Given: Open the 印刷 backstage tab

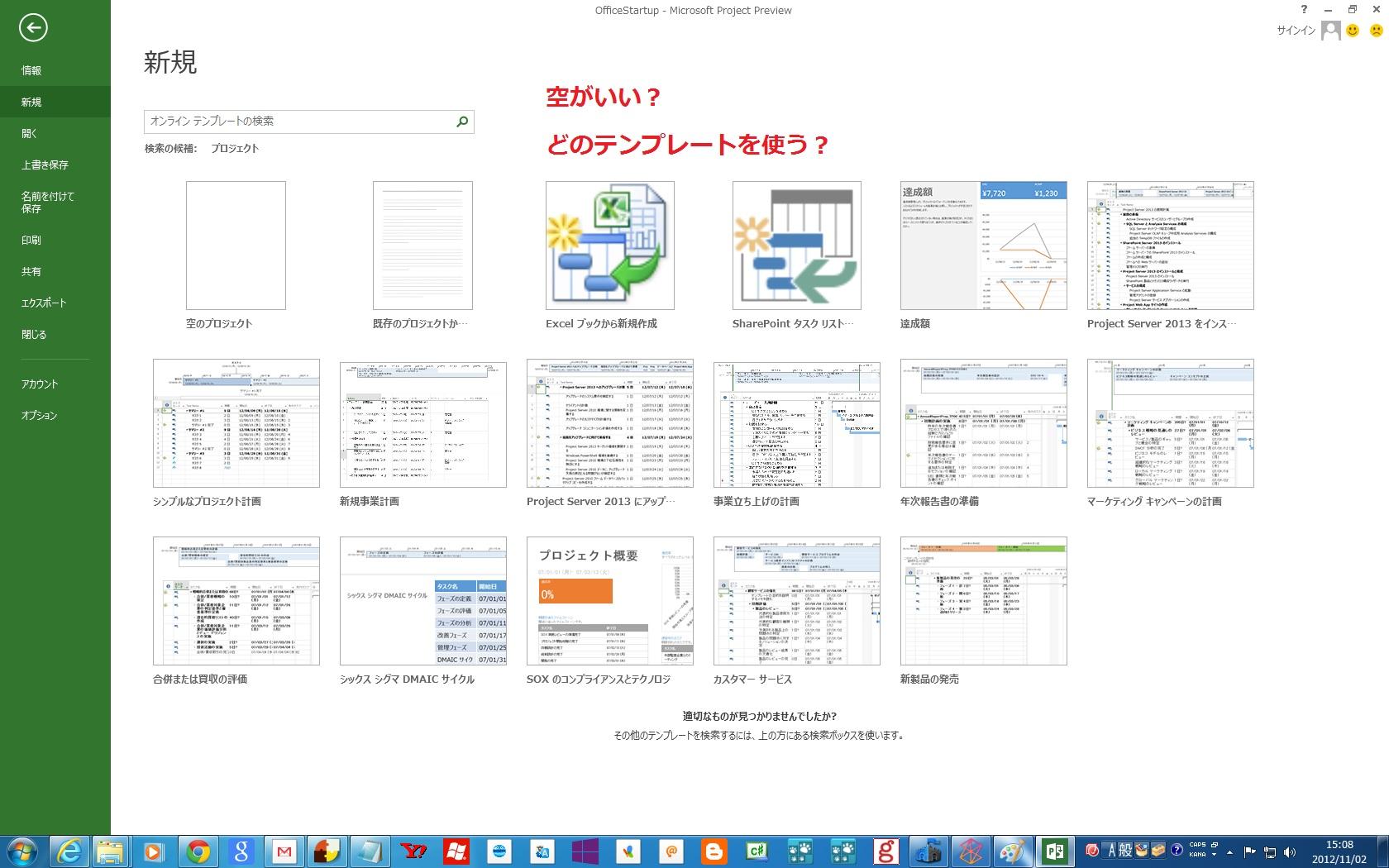Looking at the screenshot, I should click(55, 240).
